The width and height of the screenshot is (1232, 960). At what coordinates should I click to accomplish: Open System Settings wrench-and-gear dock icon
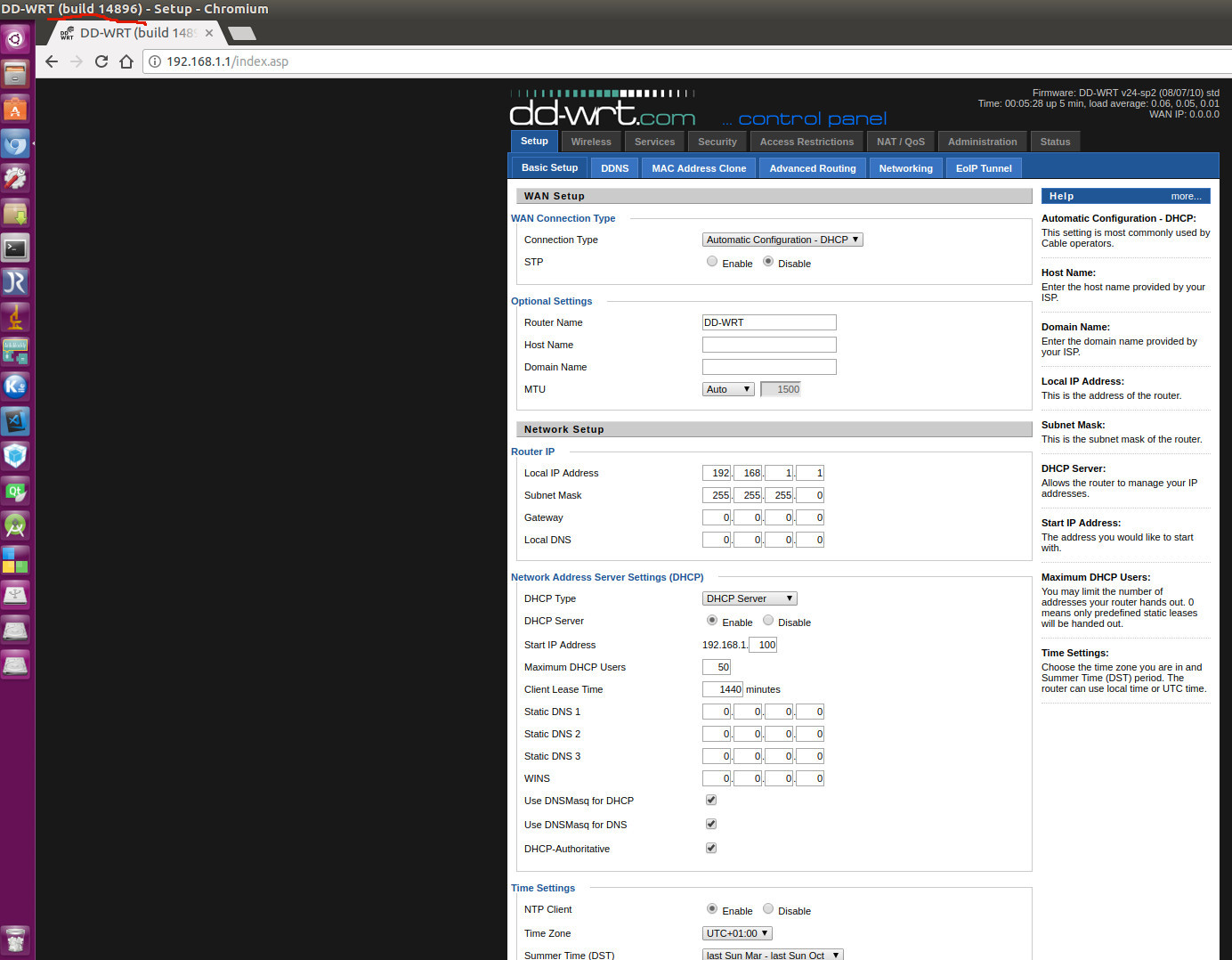point(15,178)
